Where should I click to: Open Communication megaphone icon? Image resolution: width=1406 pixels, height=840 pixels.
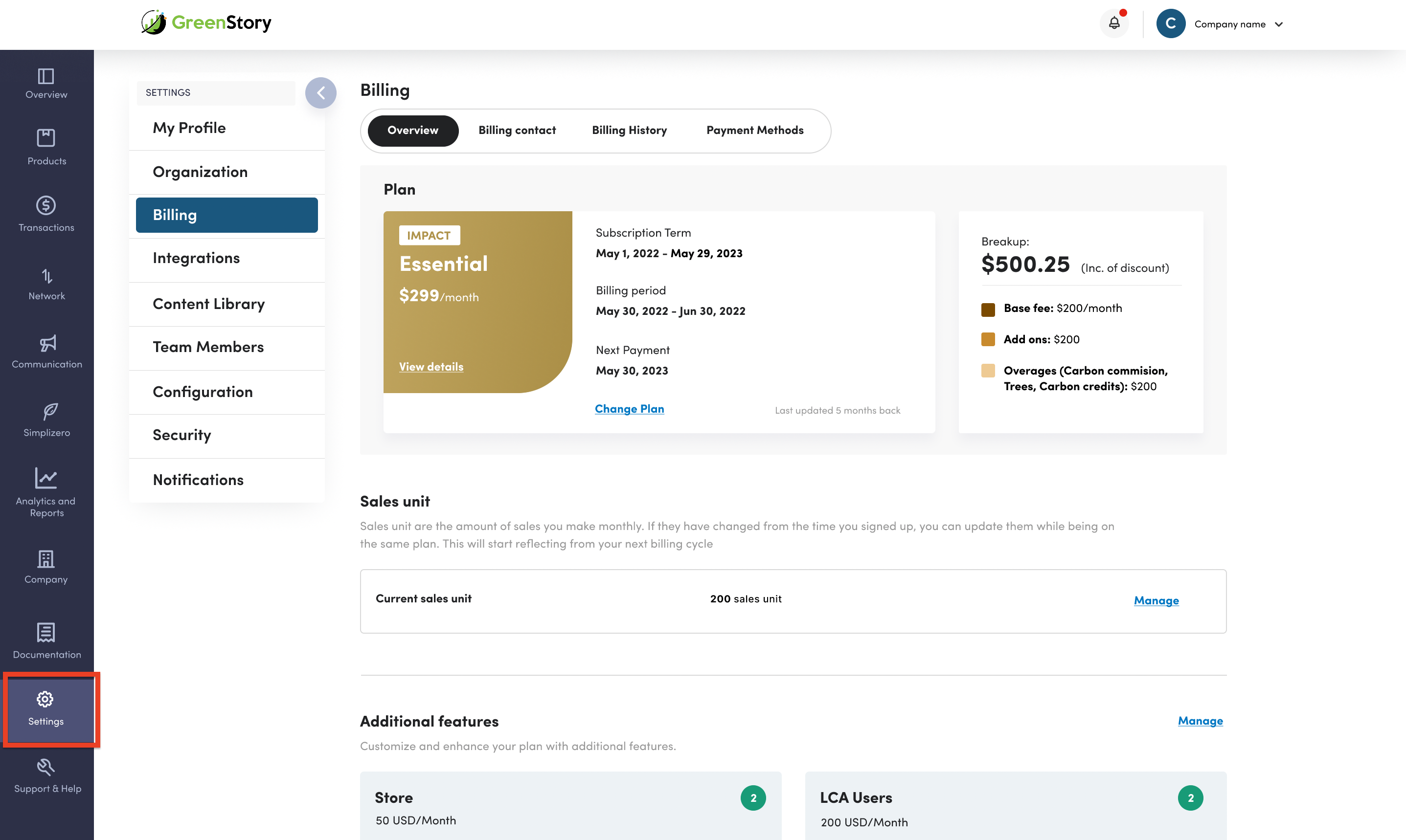pyautogui.click(x=47, y=343)
